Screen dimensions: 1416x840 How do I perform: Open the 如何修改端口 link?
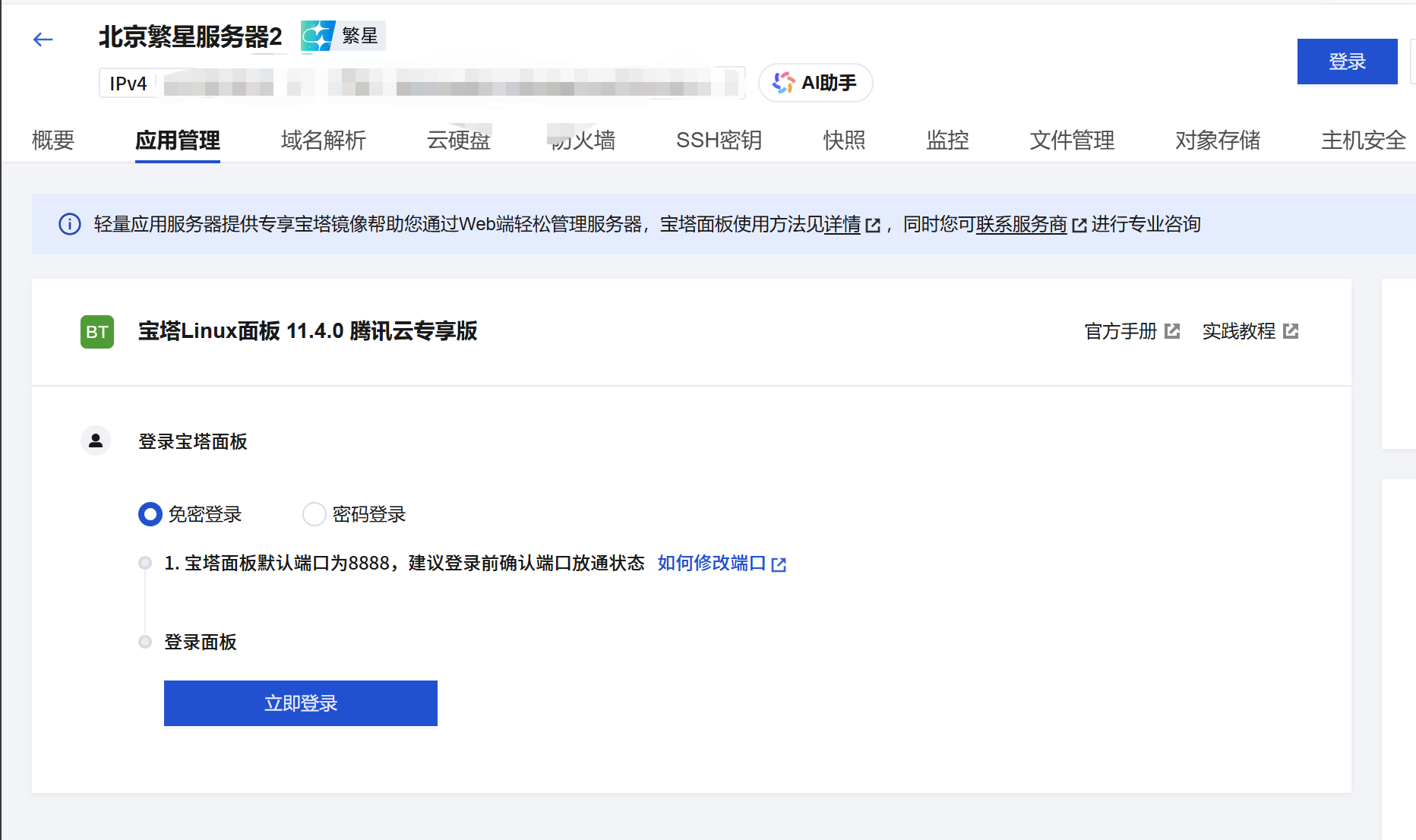(712, 563)
